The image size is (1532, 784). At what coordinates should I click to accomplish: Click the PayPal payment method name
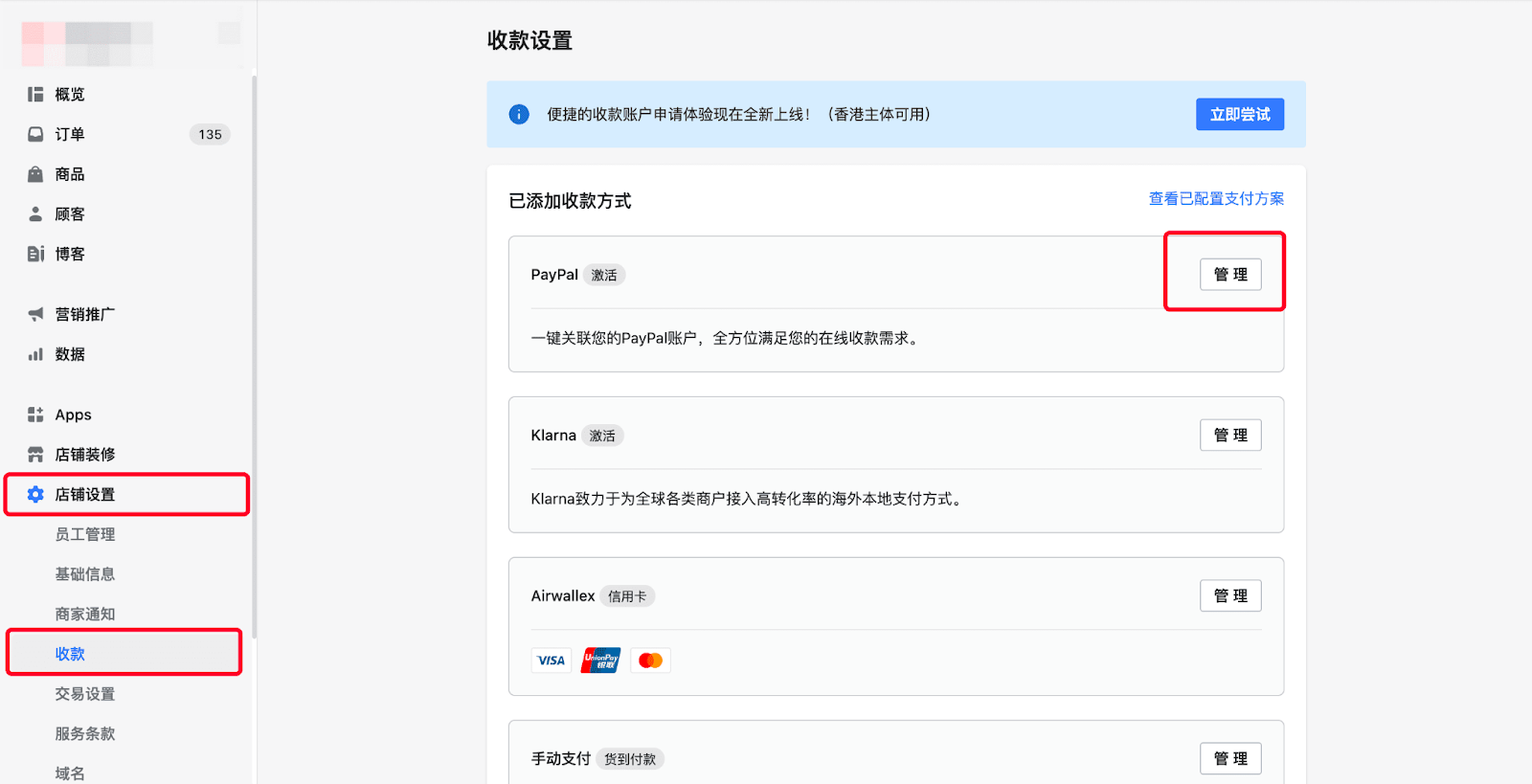(554, 275)
